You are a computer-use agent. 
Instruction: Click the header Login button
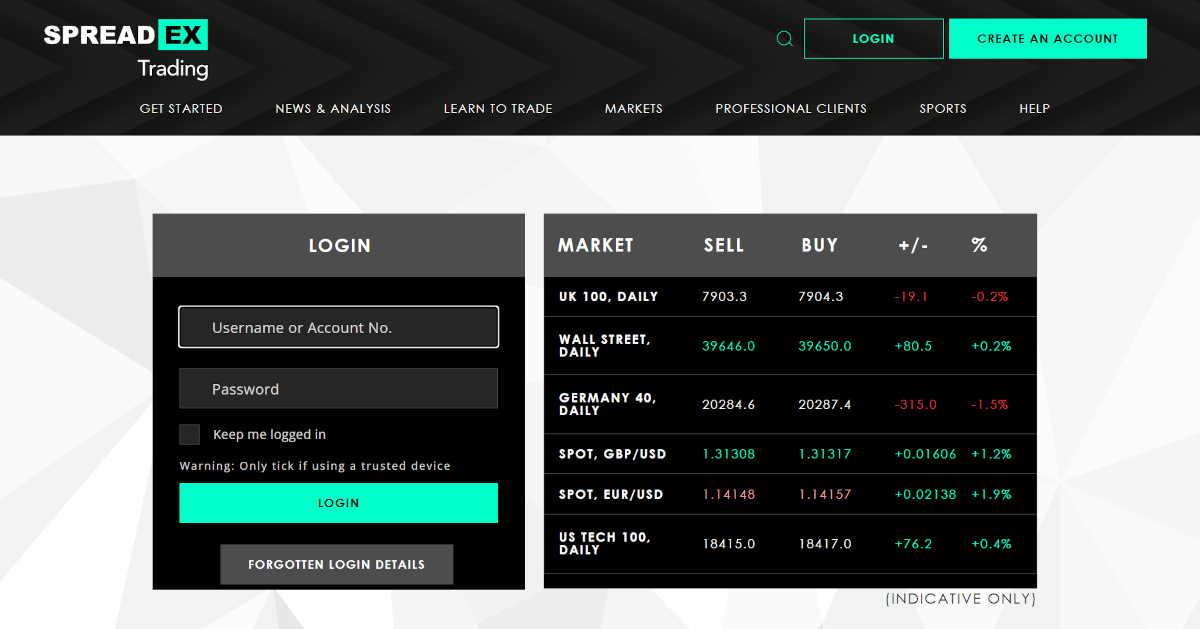tap(874, 39)
